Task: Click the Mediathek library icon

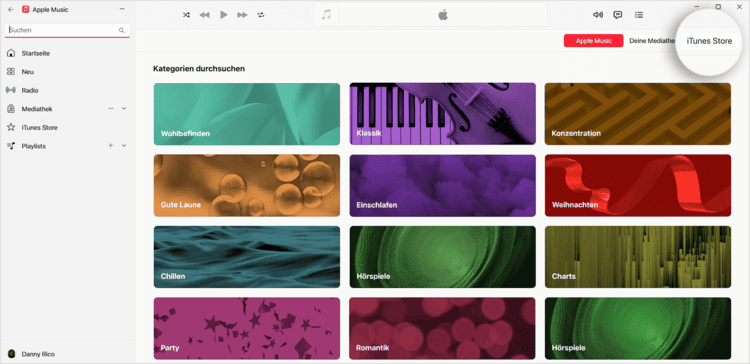Action: click(x=11, y=109)
